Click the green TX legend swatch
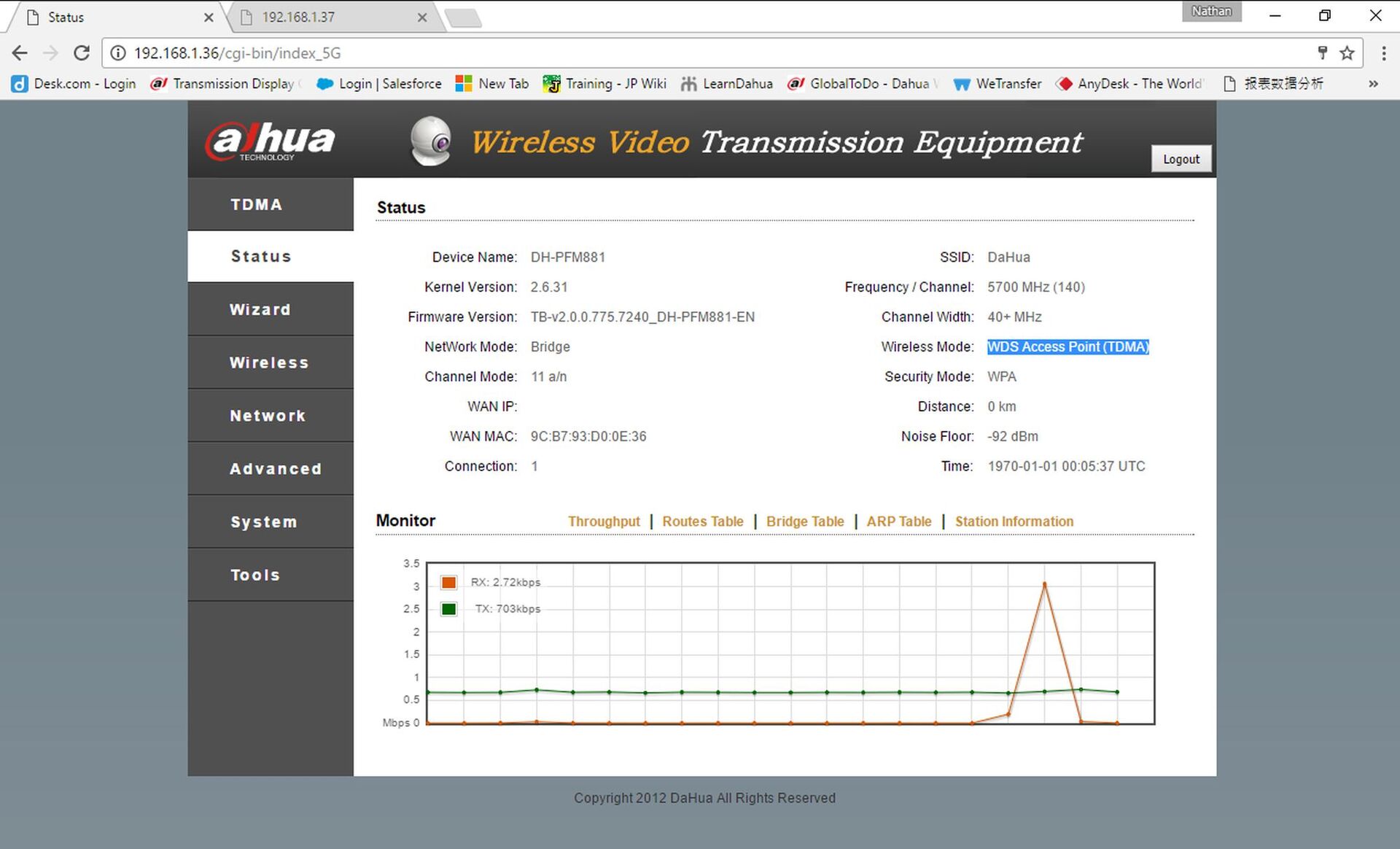 pos(448,609)
